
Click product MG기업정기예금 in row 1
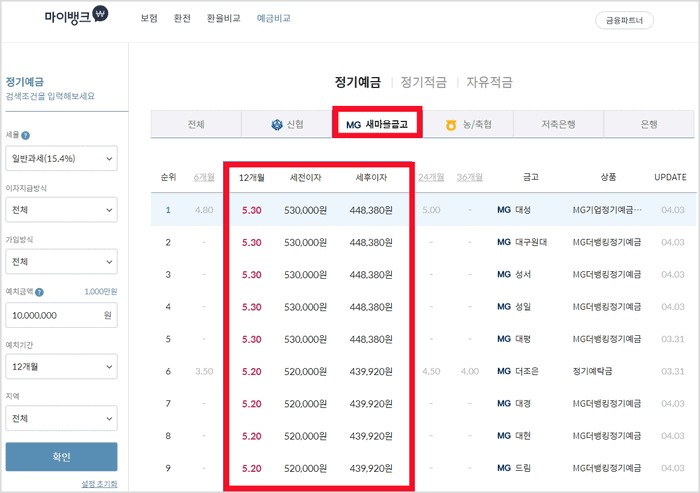click(x=607, y=210)
